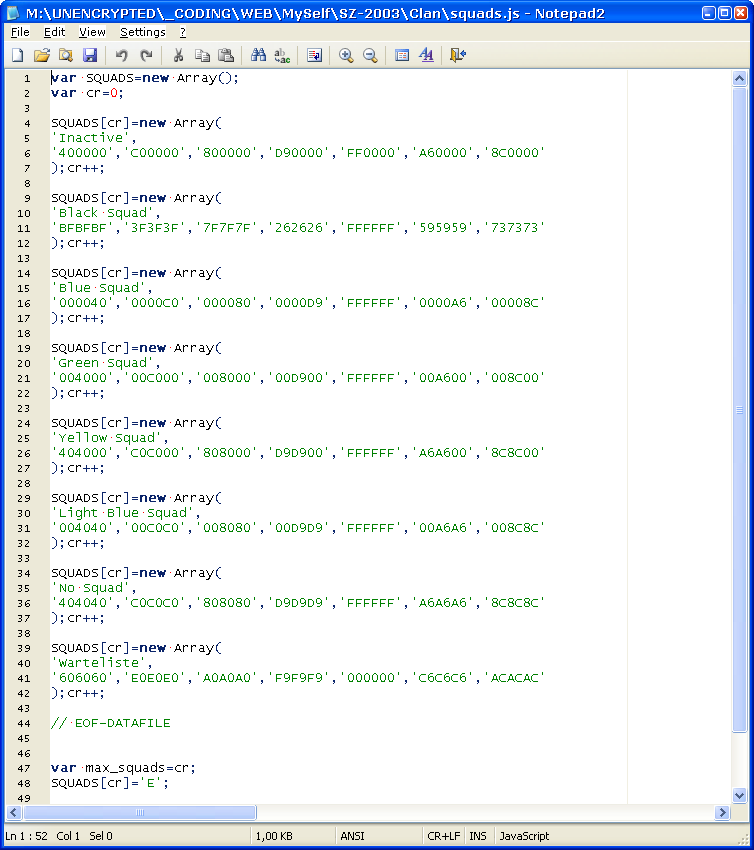Screen dimensions: 754x850
Task: Open a file with the folder icon
Action: pos(42,55)
